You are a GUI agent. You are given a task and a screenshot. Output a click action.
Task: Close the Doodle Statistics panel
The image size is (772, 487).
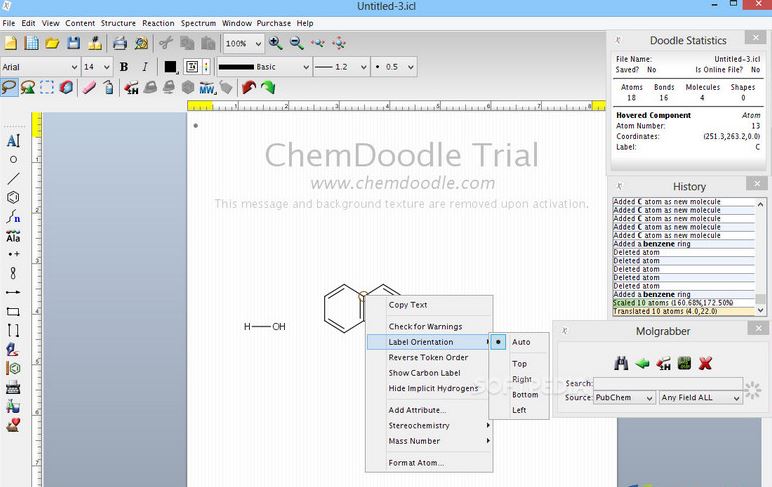point(755,37)
